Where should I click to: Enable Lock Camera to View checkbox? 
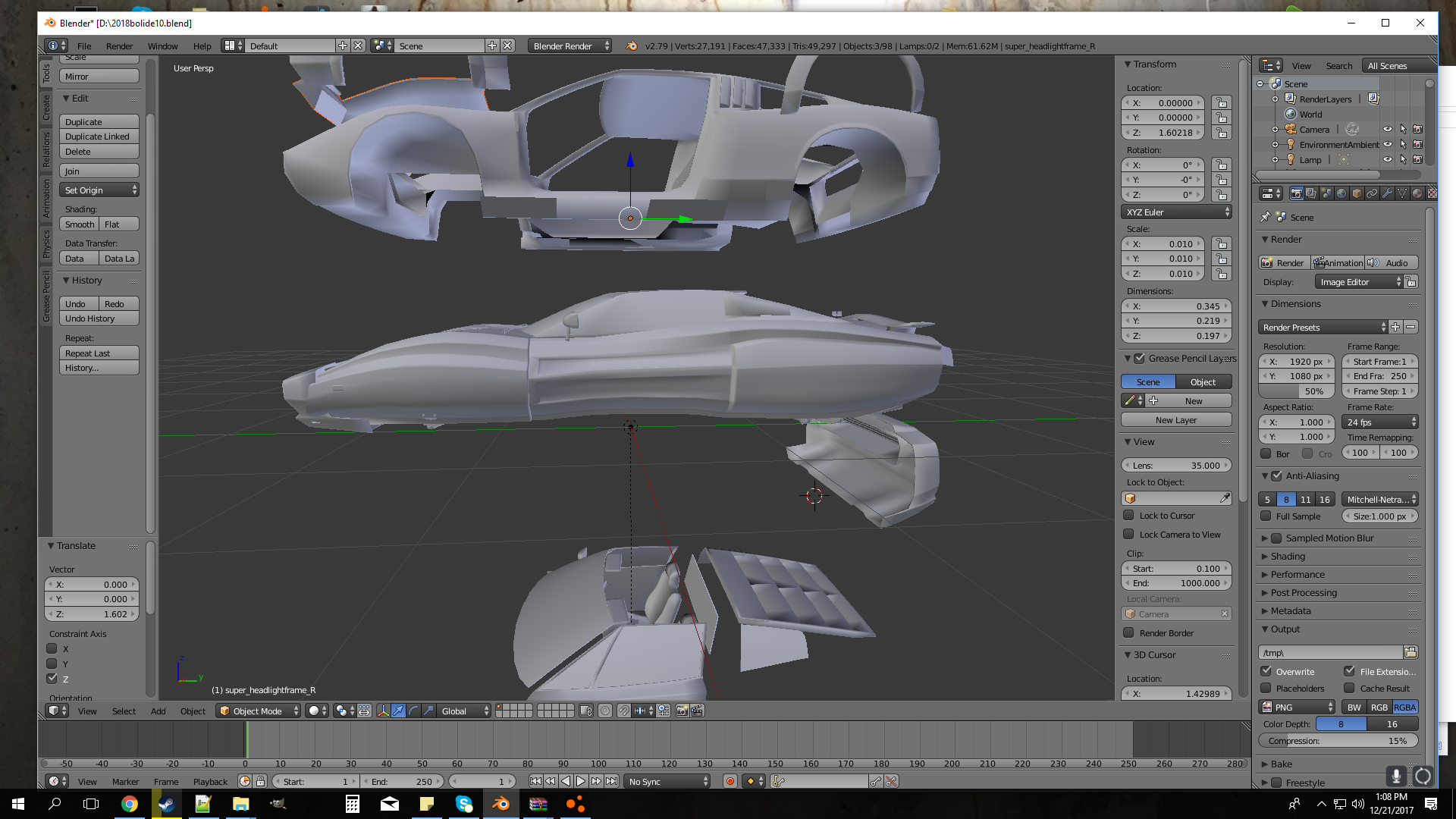pos(1128,535)
